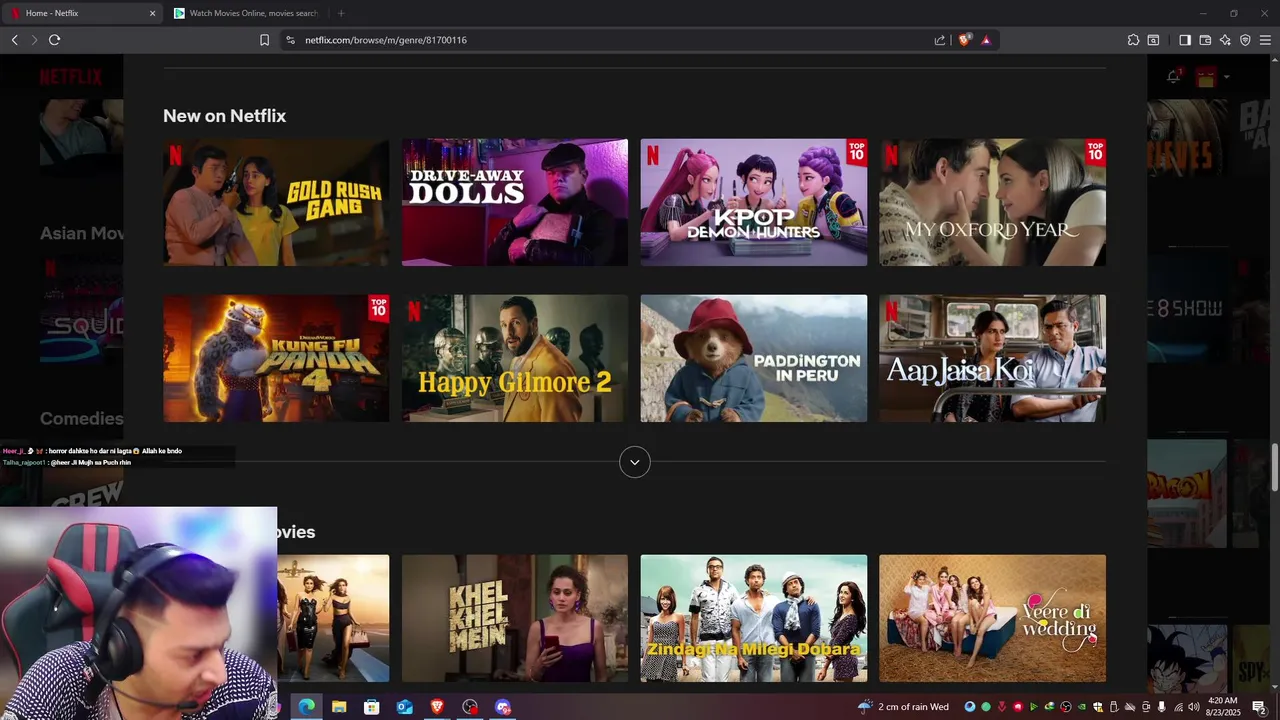Viewport: 1280px width, 720px height.
Task: Open the weather widget showing rain Wed
Action: 903,707
